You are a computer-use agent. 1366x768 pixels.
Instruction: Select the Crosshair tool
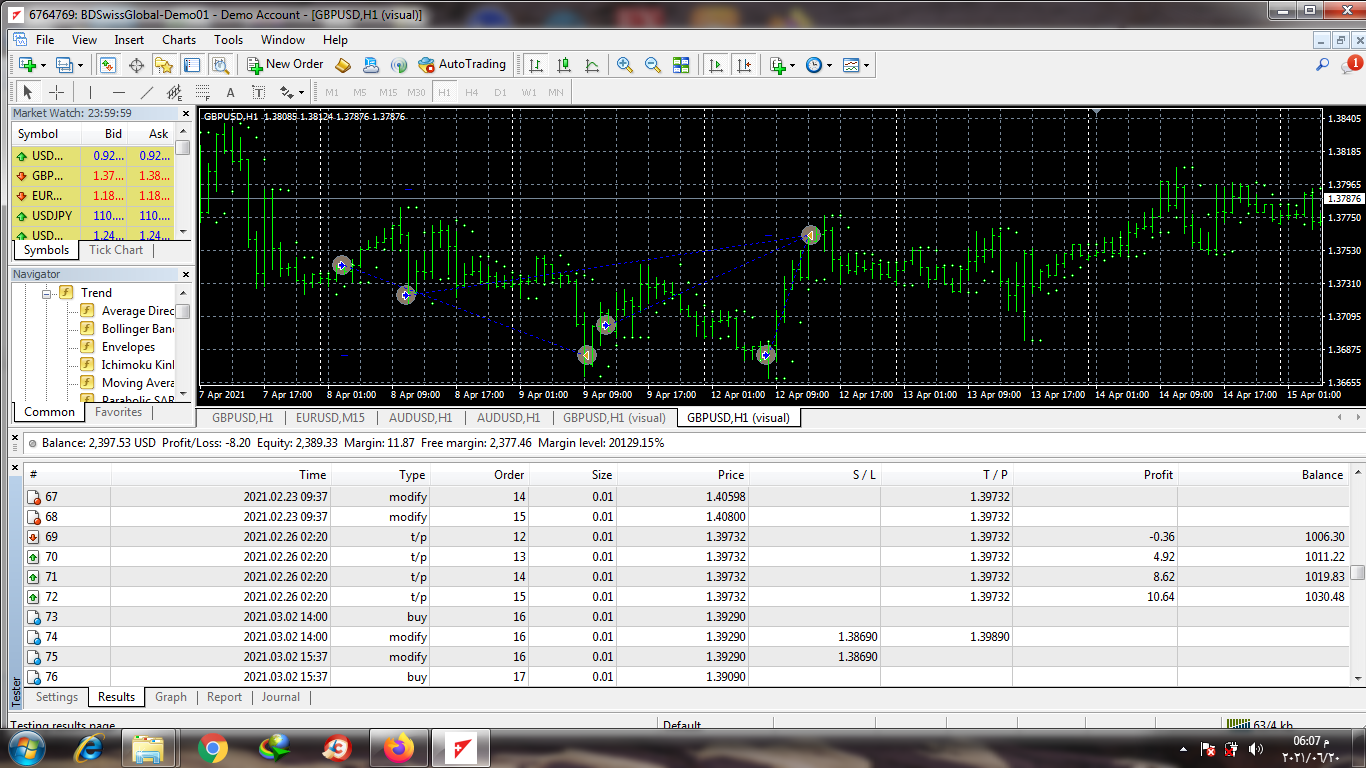(x=57, y=92)
